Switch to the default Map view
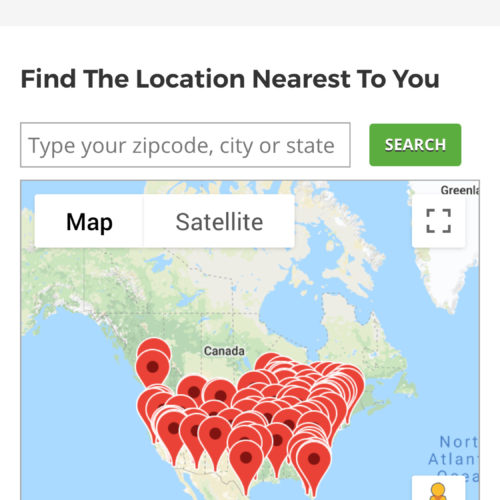The width and height of the screenshot is (500, 500). coord(89,221)
